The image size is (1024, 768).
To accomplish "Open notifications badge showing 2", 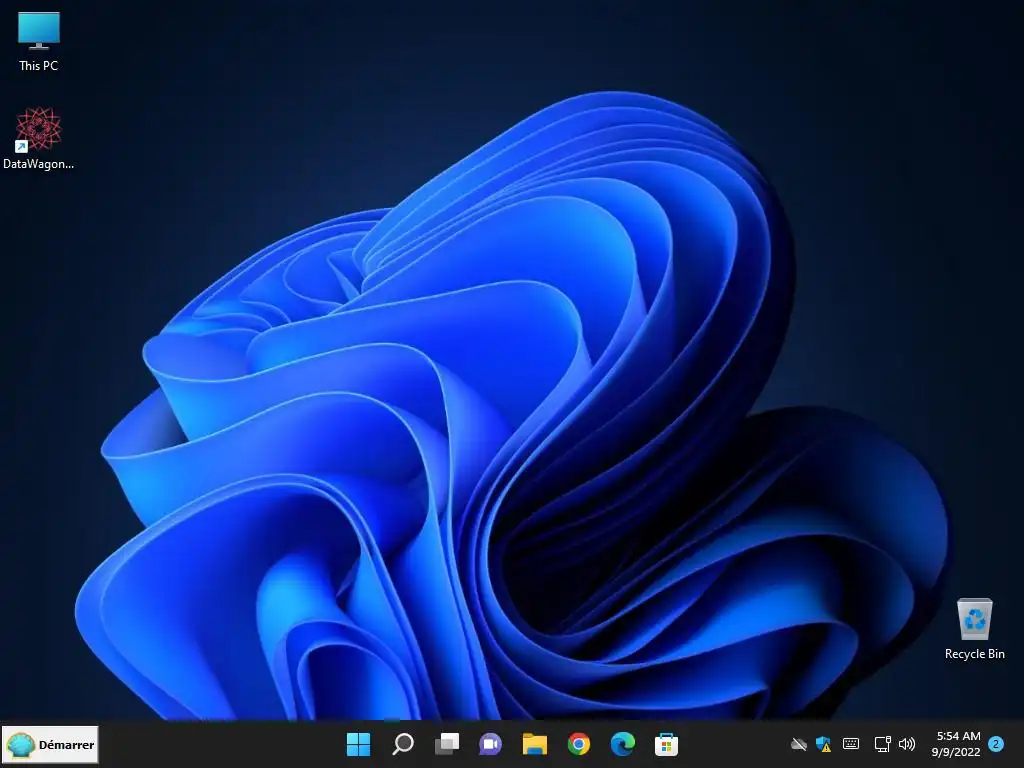I will 996,744.
